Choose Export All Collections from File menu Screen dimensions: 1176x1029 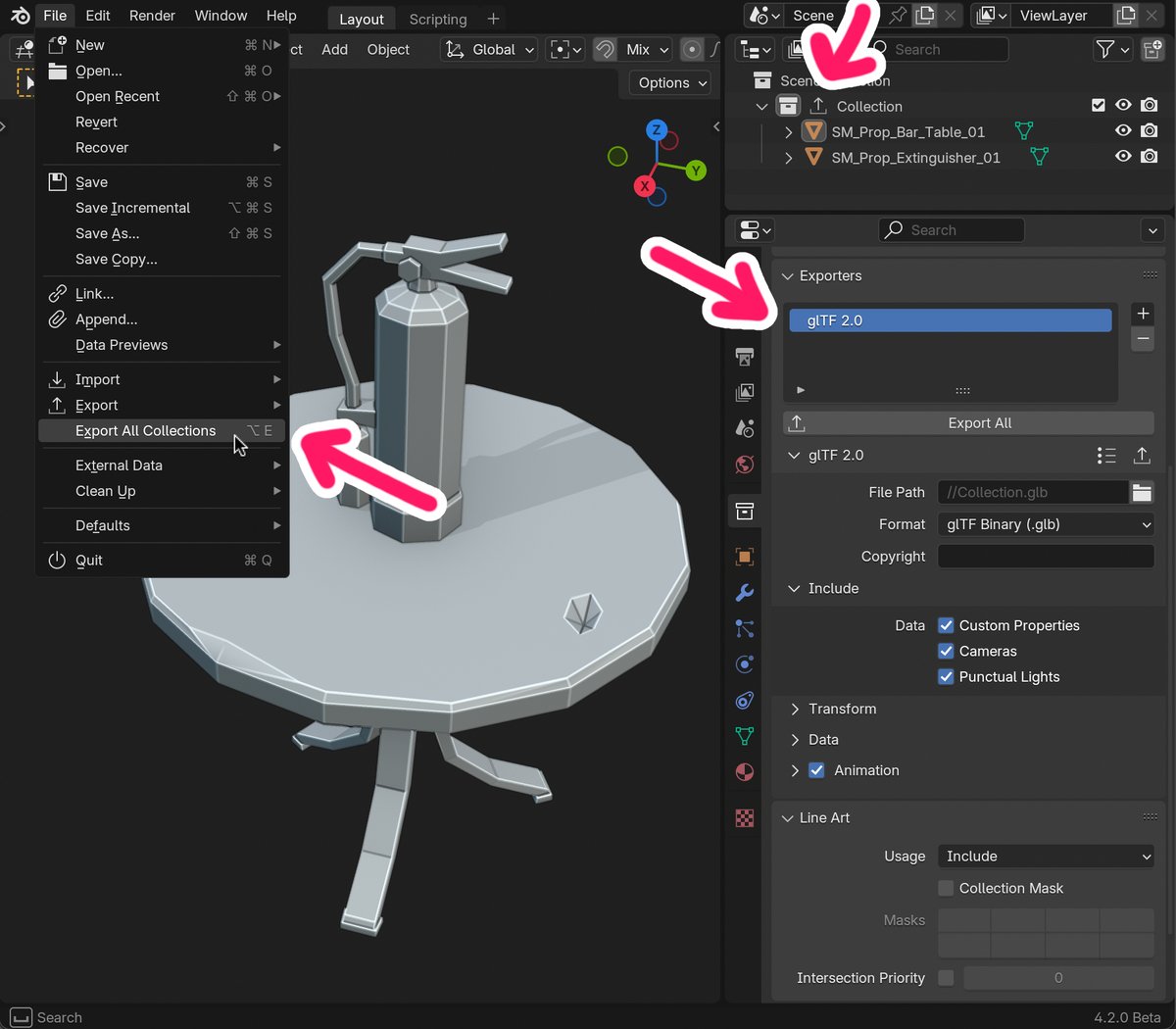tap(144, 430)
